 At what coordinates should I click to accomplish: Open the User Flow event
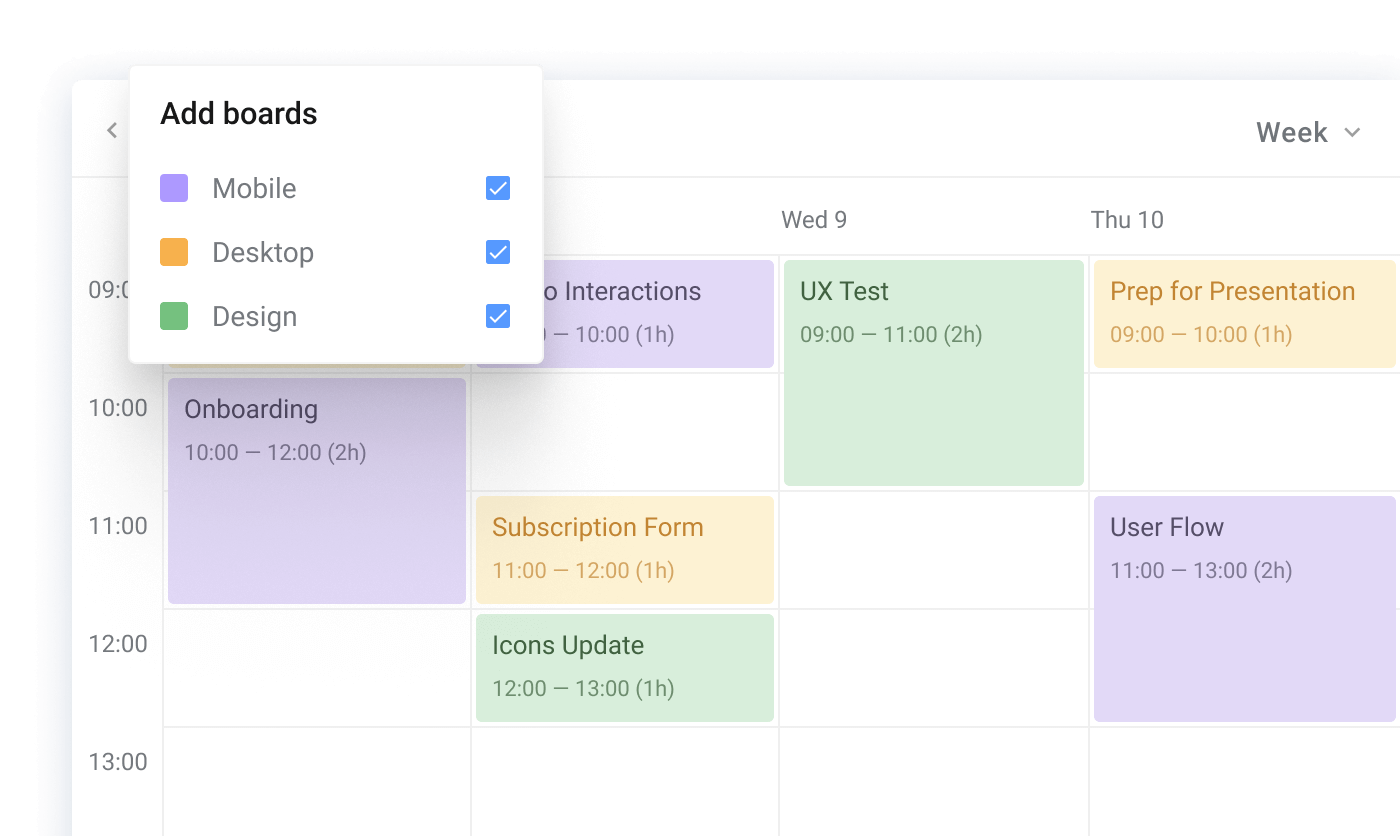point(1244,608)
